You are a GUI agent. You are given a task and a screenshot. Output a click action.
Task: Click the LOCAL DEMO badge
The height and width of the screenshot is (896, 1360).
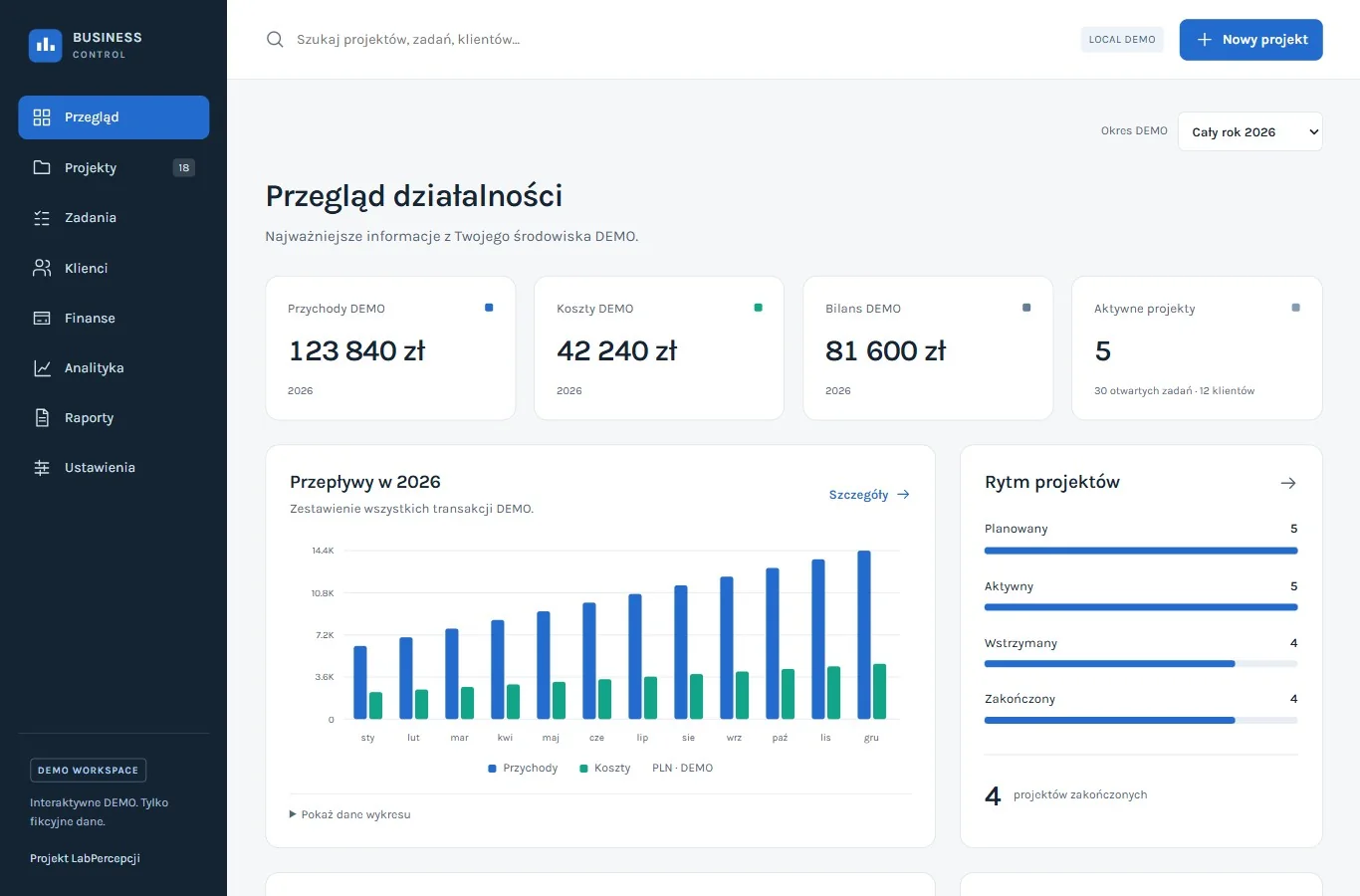1122,40
